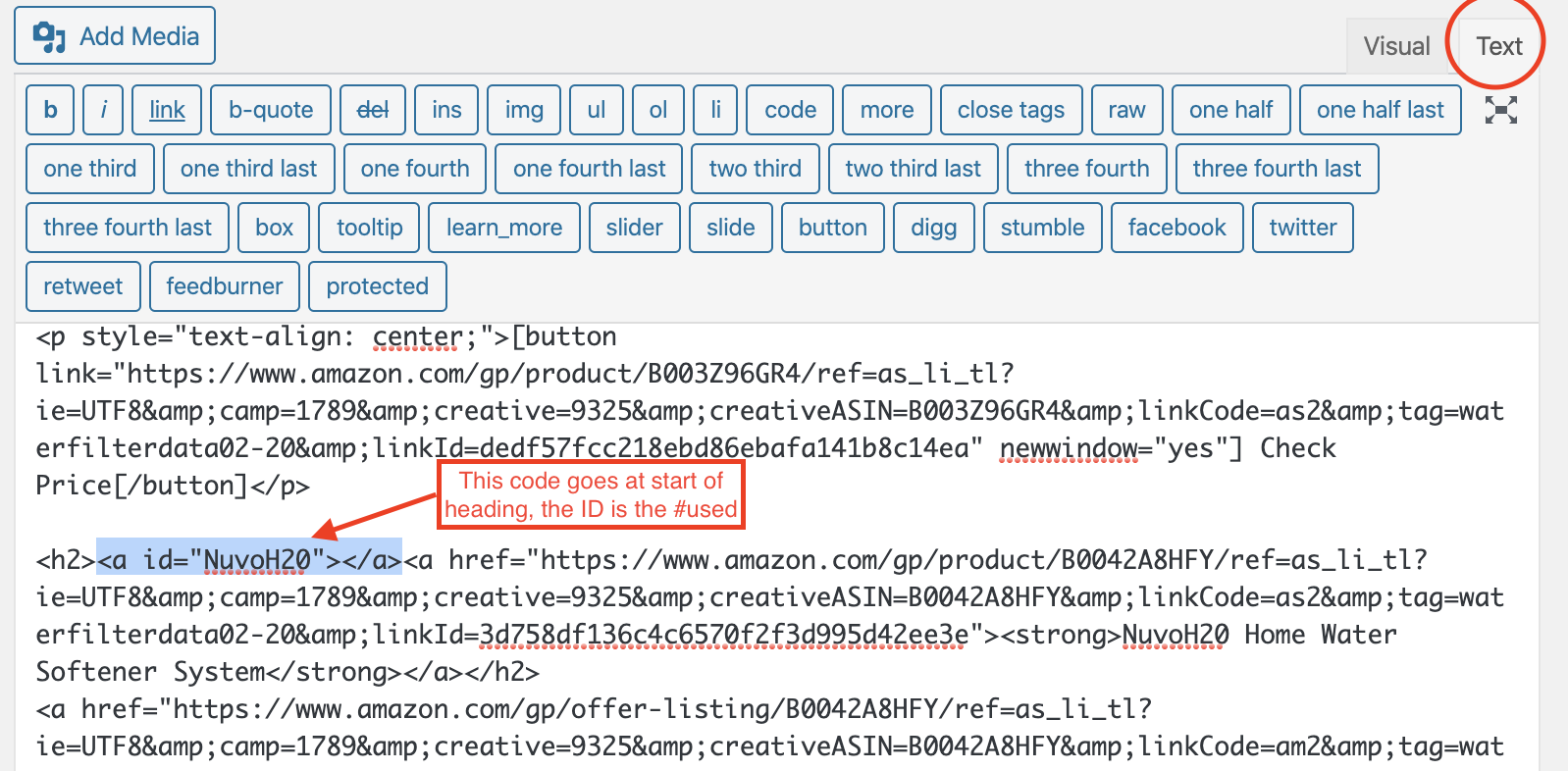Toggle distraction-free fullscreen mode icon

(1500, 110)
